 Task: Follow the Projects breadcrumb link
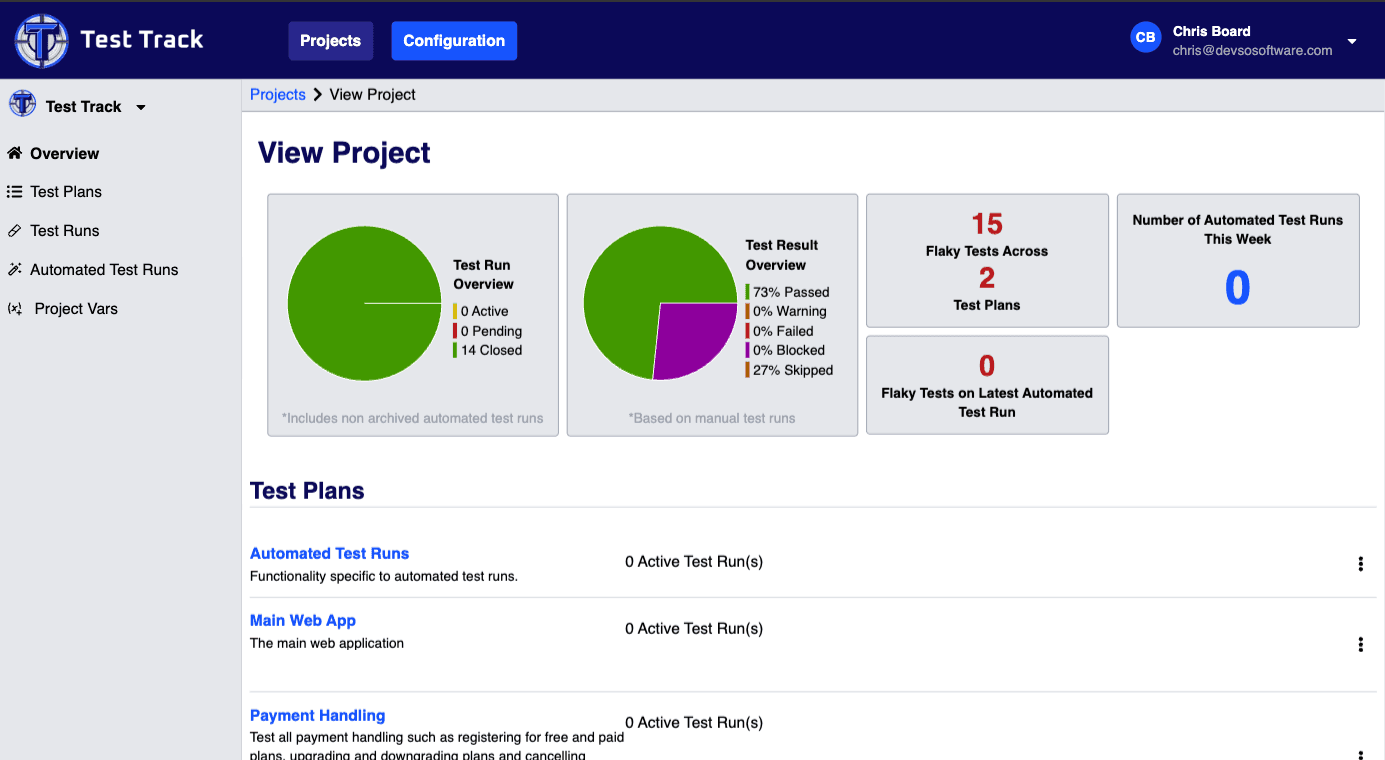click(277, 94)
